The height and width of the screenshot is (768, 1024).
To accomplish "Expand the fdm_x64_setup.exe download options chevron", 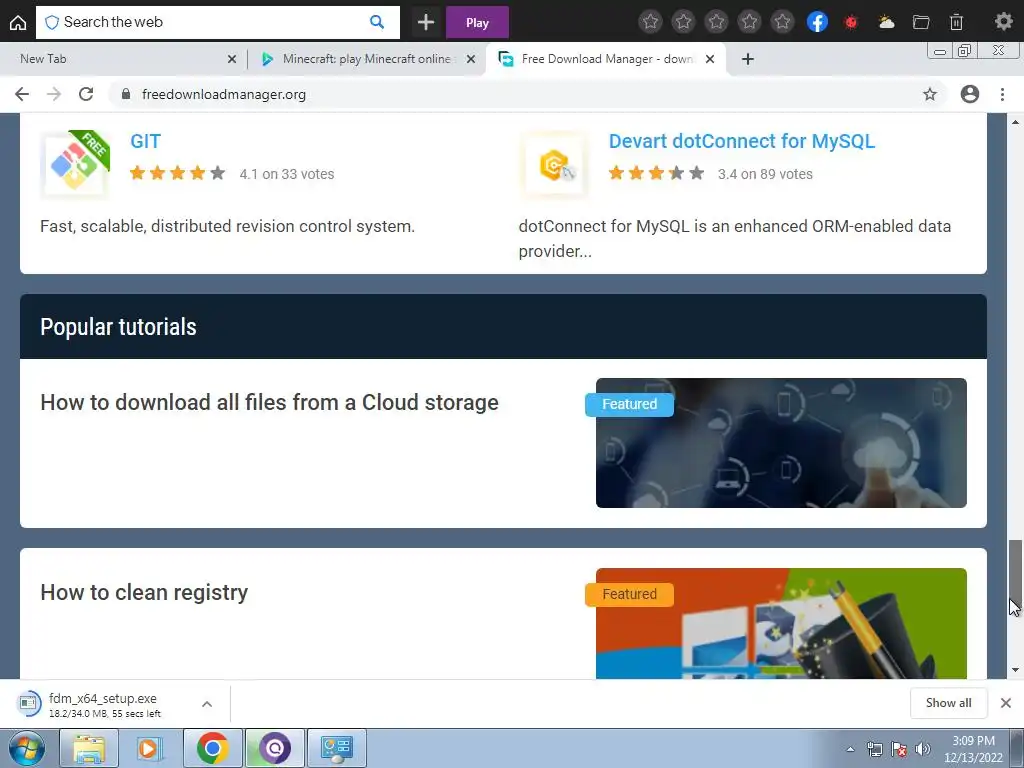I will (x=207, y=704).
